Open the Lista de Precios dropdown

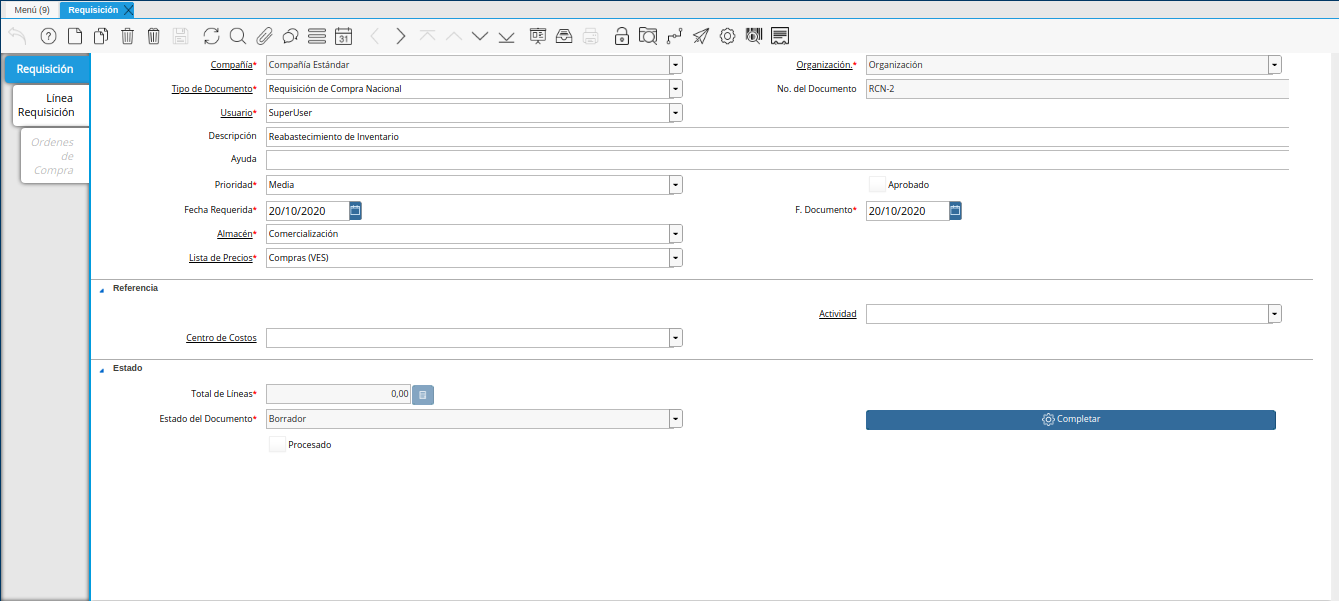click(676, 258)
